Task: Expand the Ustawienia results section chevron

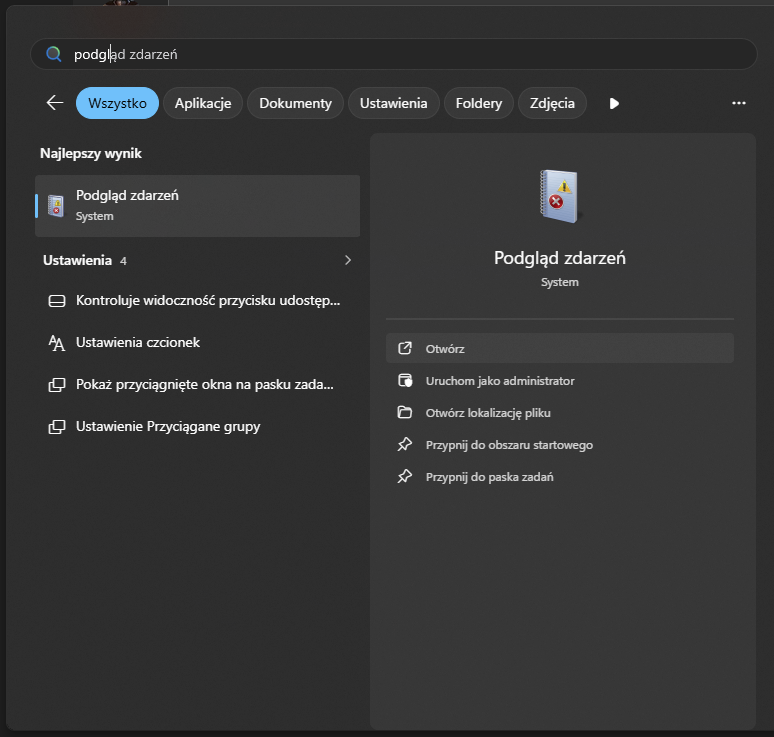Action: (348, 260)
